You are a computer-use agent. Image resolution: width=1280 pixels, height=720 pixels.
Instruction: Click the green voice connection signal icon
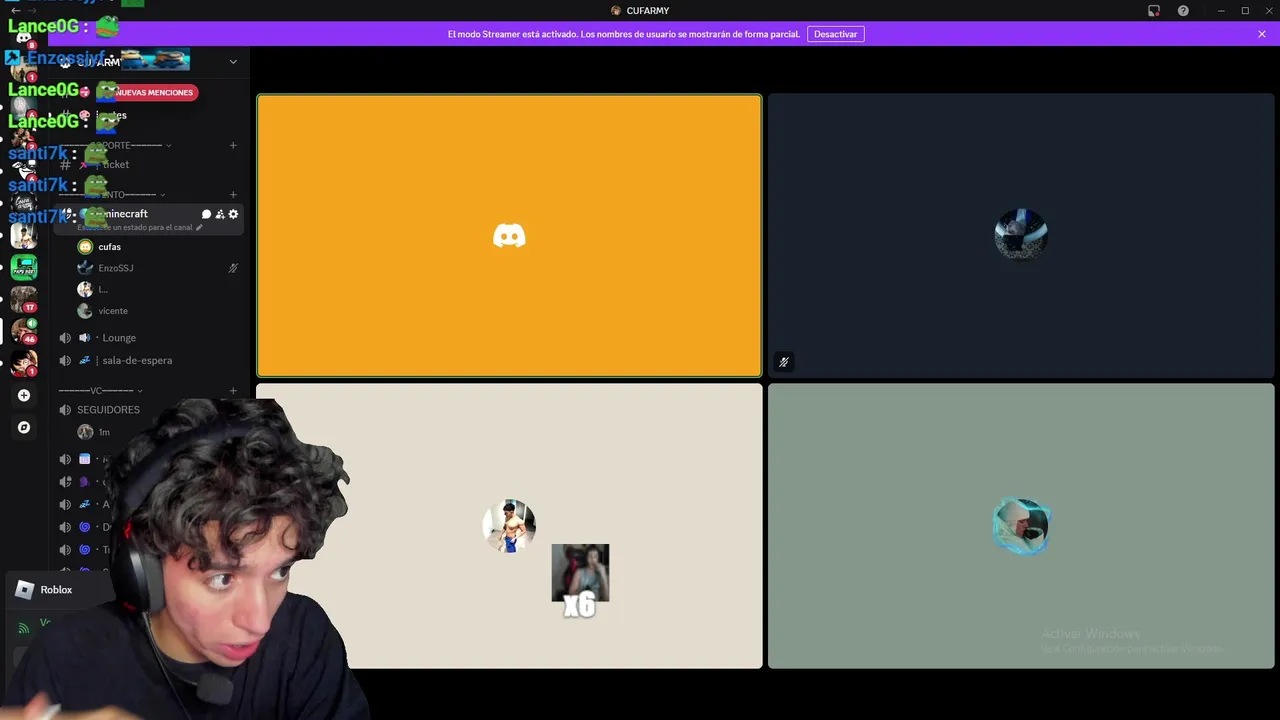pos(24,628)
